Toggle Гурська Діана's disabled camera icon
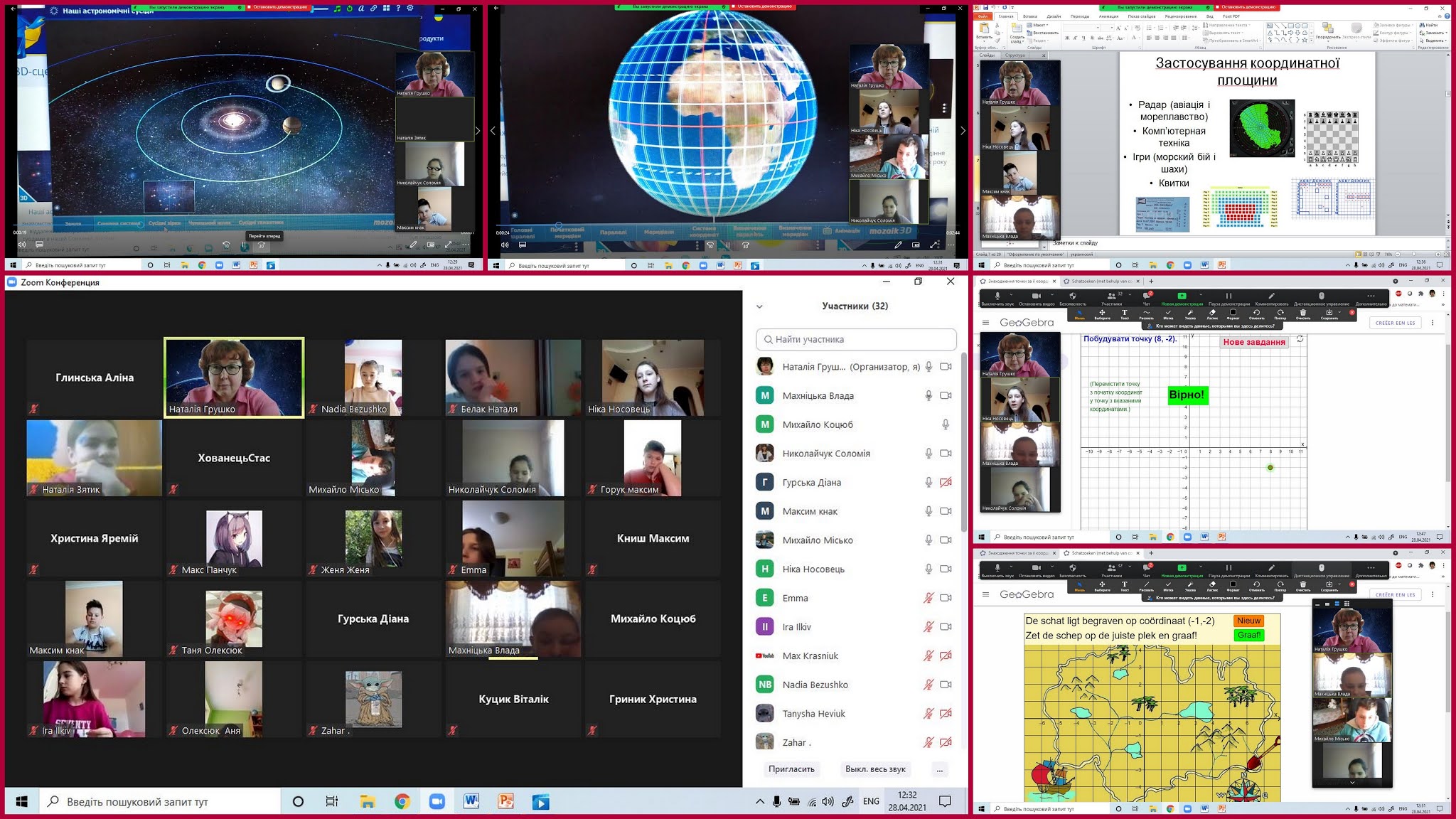This screenshot has height=819, width=1456. coord(946,482)
